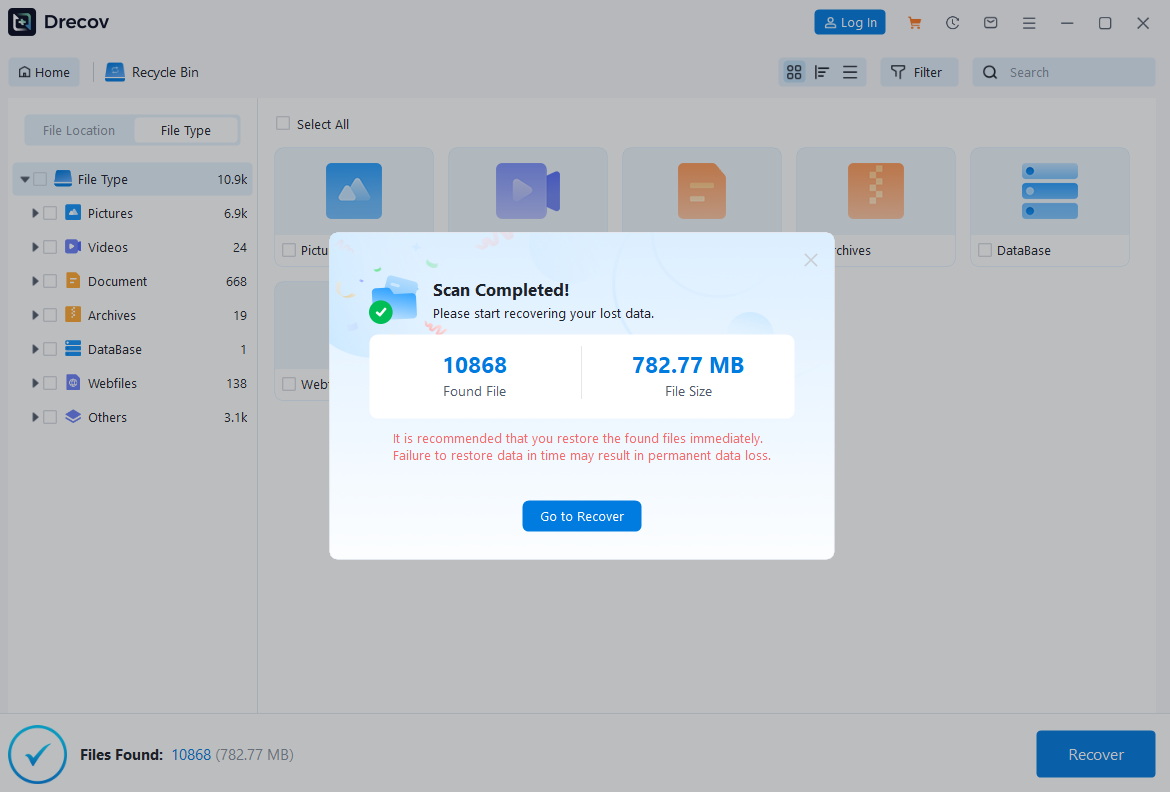
Task: Switch to the File Location tab
Action: [x=79, y=130]
